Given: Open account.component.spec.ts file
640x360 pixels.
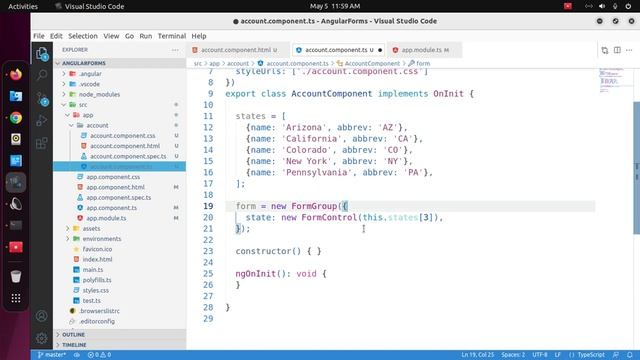Looking at the screenshot, I should [x=128, y=156].
